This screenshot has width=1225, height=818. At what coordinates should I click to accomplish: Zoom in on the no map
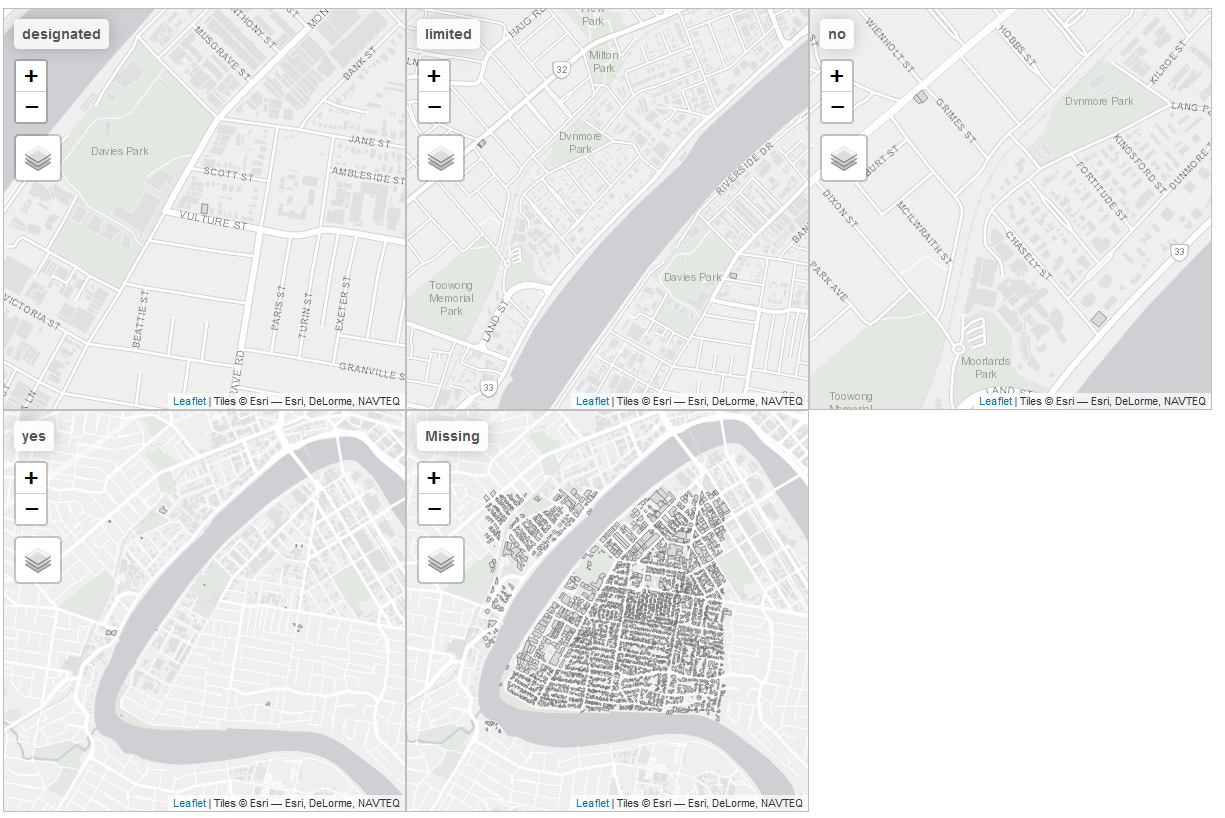click(x=837, y=75)
